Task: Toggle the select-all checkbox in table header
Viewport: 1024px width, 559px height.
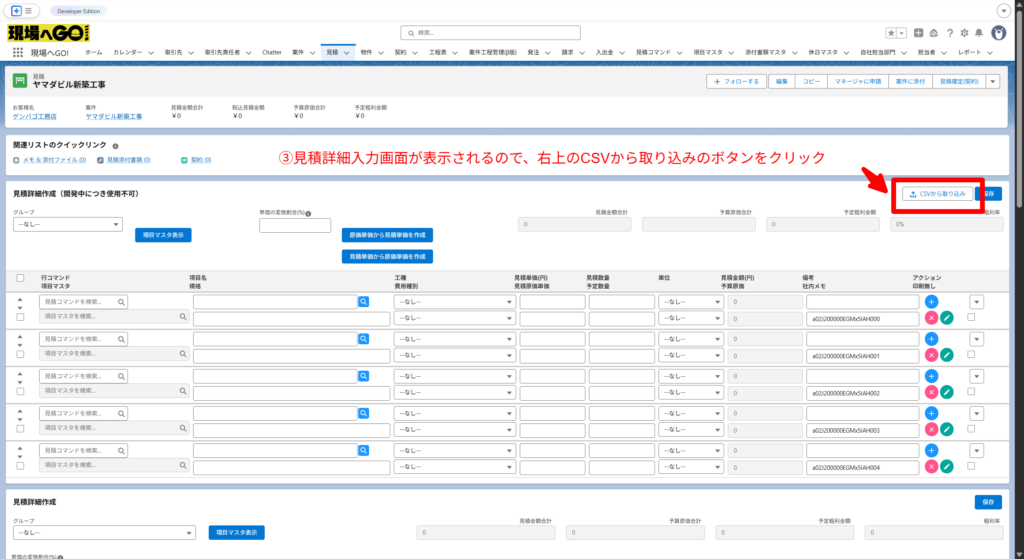Action: (21, 278)
